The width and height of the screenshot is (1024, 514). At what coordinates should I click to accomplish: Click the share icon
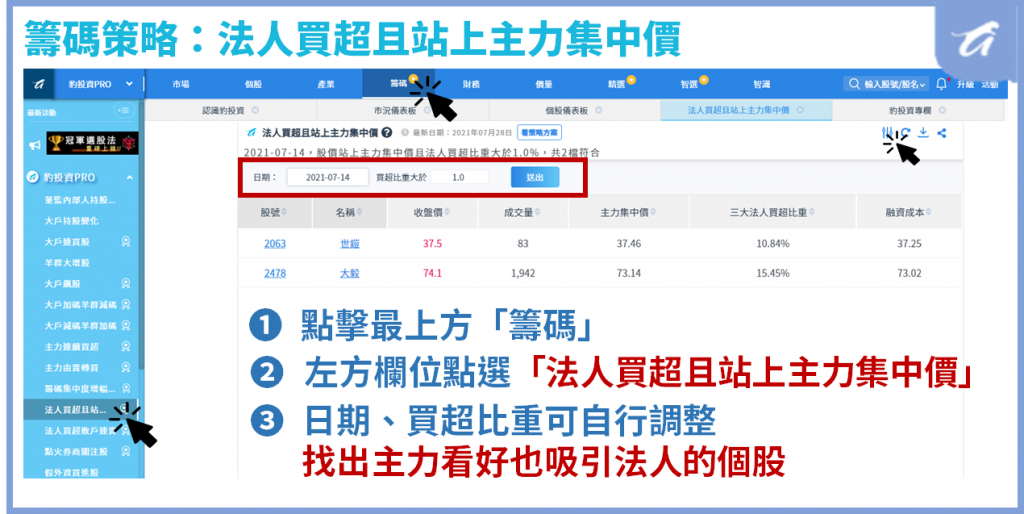(x=941, y=133)
